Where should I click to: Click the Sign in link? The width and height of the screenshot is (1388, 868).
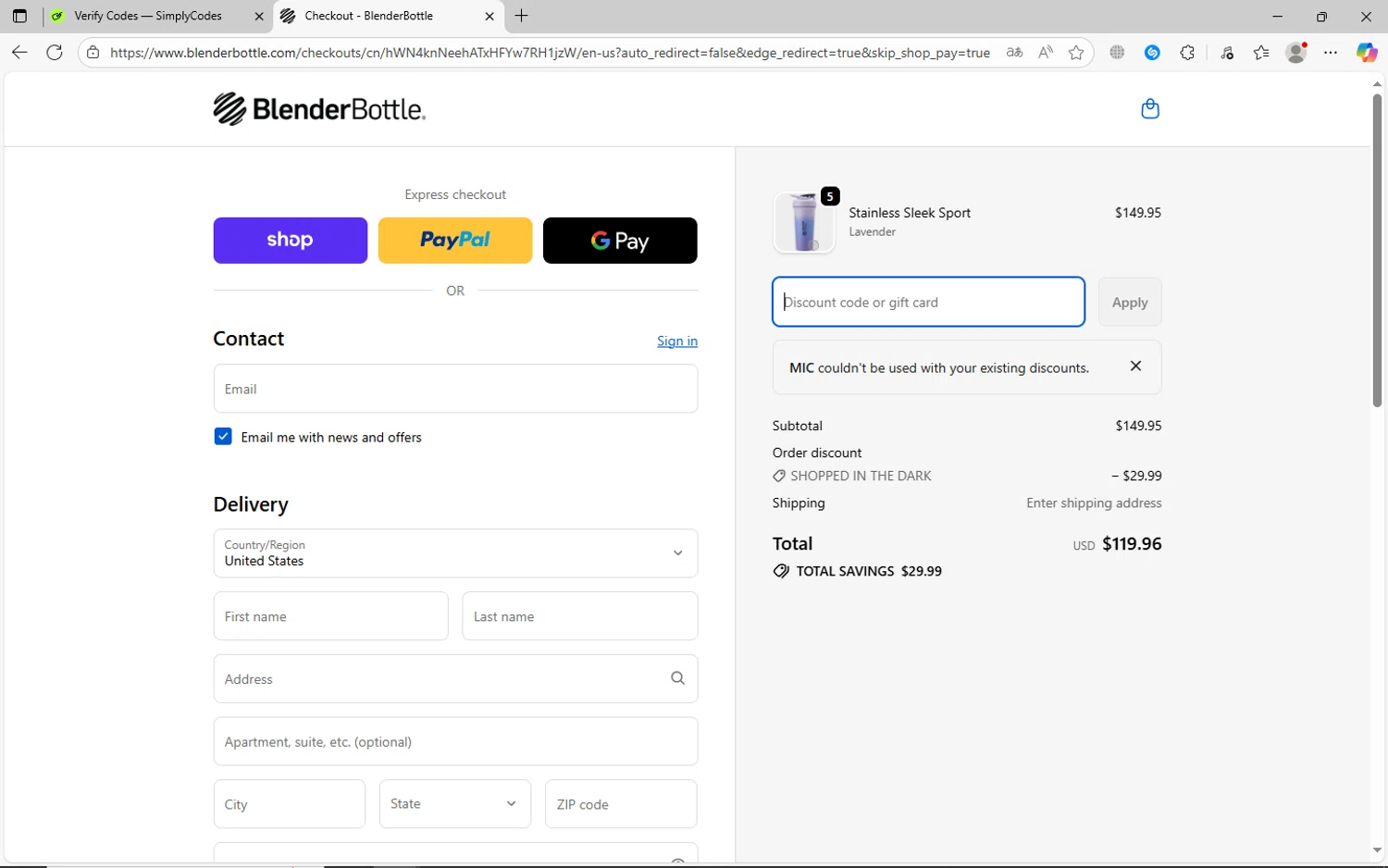pyautogui.click(x=677, y=341)
